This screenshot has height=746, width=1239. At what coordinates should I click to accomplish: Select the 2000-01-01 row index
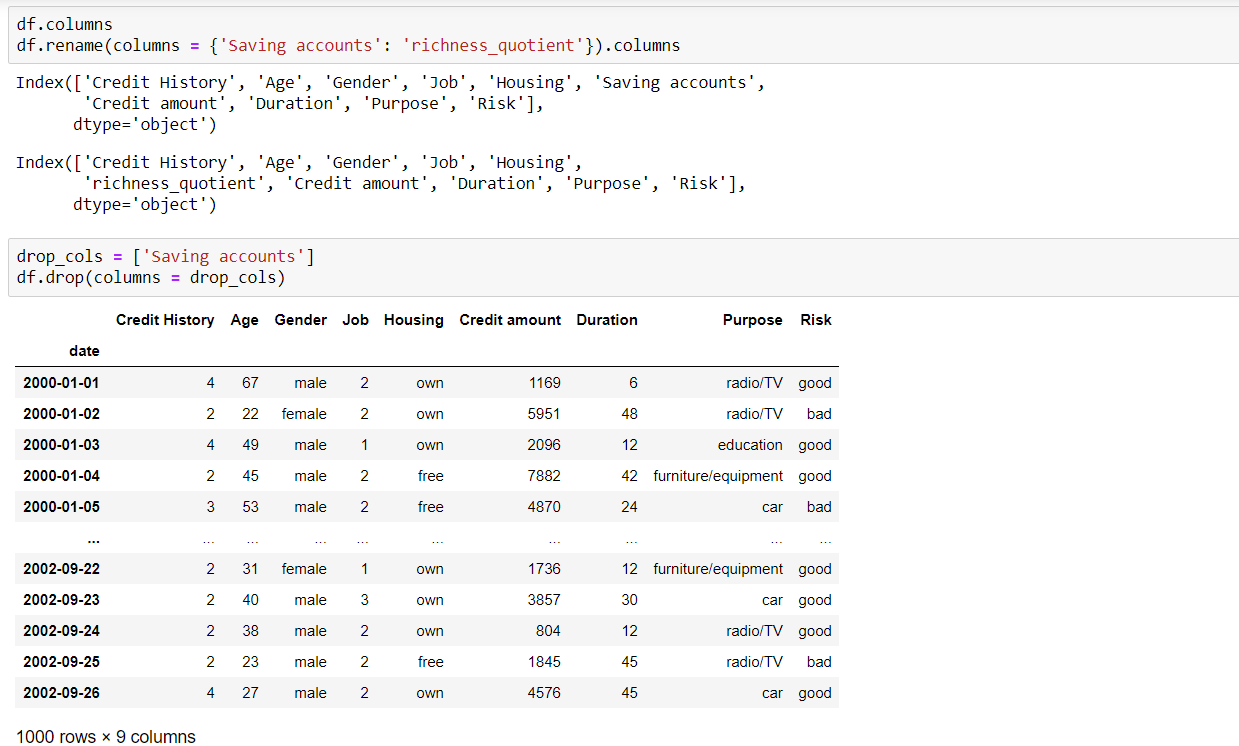pos(59,382)
